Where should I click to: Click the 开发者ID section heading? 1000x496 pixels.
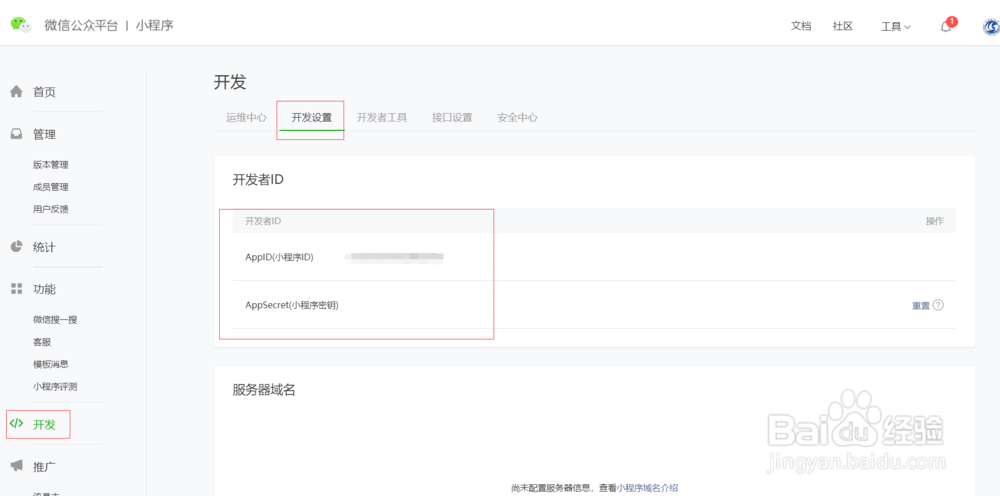(x=258, y=180)
